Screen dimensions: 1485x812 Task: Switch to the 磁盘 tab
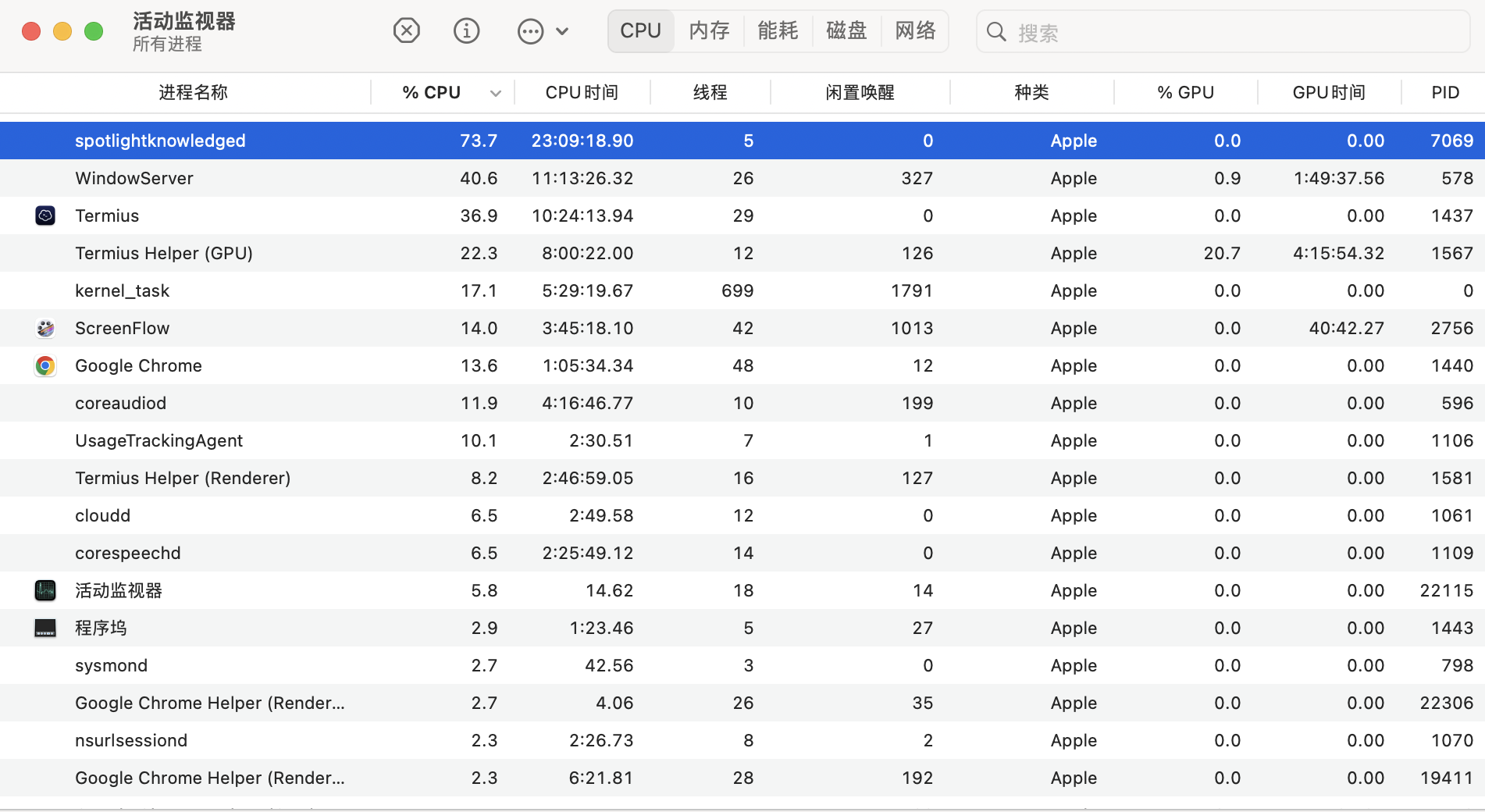[846, 31]
